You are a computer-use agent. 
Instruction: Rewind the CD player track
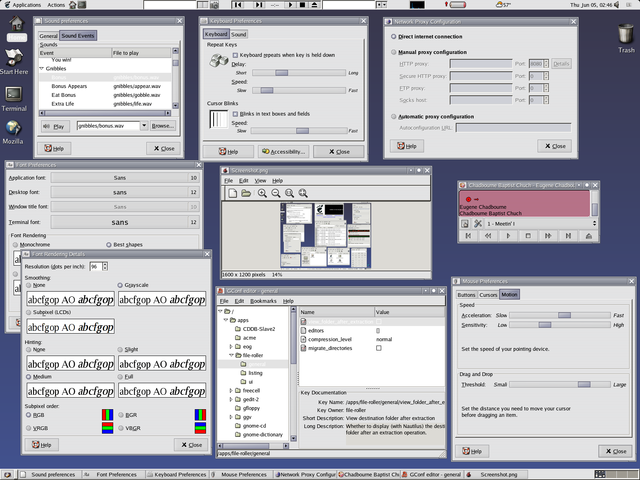(488, 236)
